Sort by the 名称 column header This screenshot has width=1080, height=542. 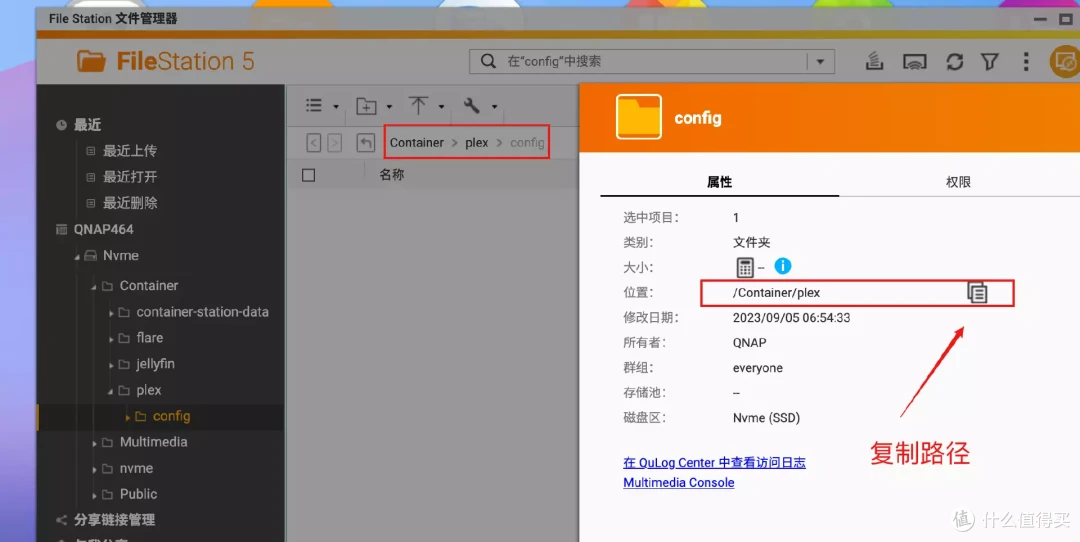click(391, 175)
